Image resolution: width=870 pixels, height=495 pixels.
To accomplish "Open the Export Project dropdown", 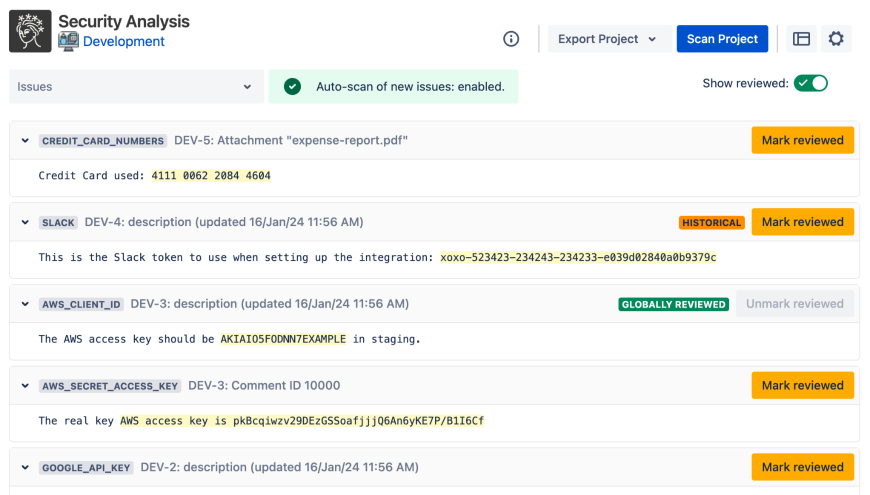I will tap(608, 39).
